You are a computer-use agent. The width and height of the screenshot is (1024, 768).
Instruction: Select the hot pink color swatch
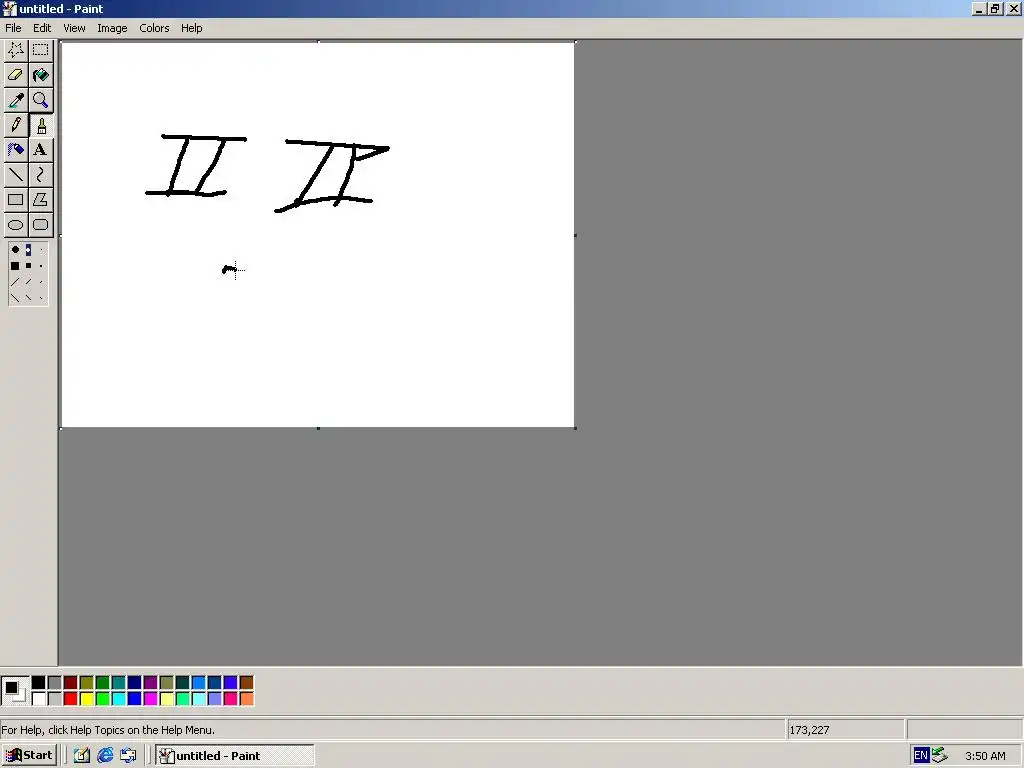(230, 699)
